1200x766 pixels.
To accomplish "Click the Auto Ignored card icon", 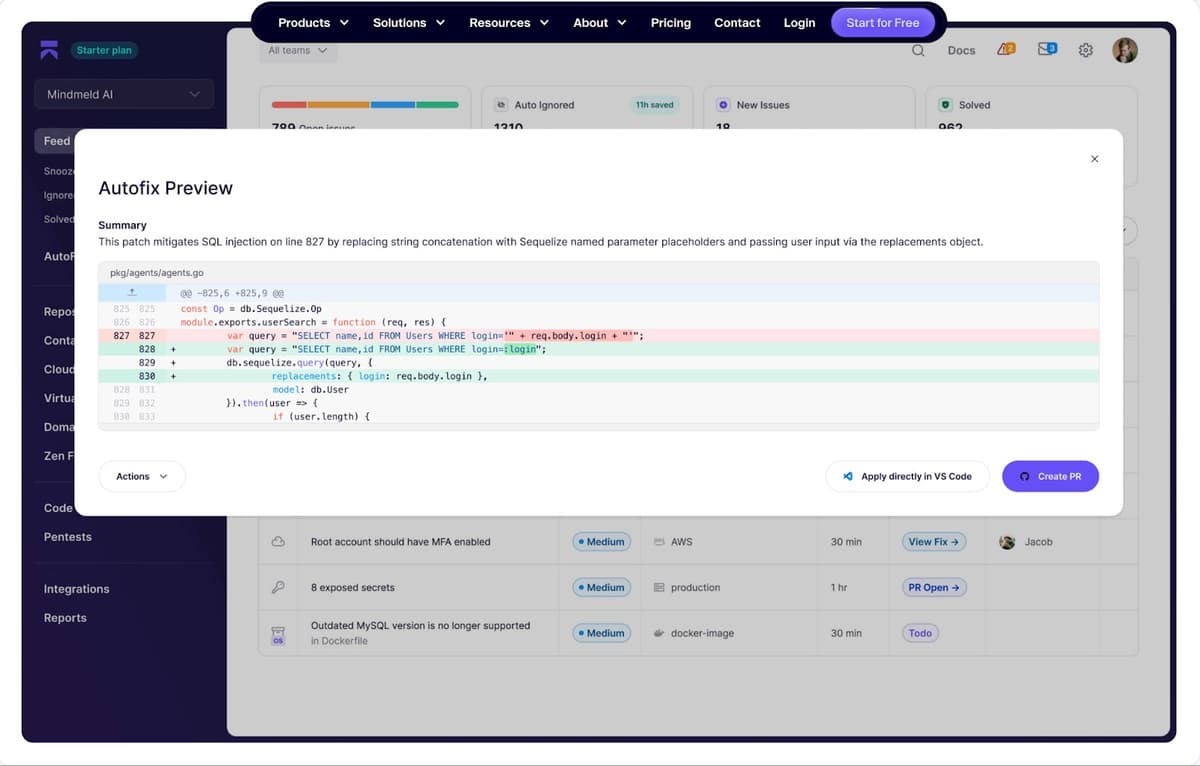I will click(501, 105).
